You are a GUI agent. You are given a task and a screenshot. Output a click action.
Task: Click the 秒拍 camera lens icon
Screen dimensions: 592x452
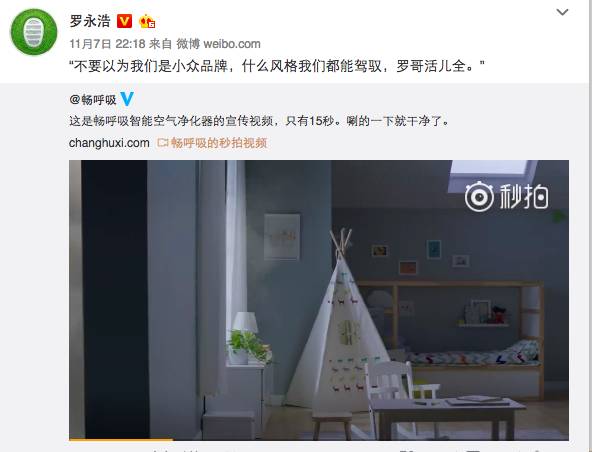point(479,196)
